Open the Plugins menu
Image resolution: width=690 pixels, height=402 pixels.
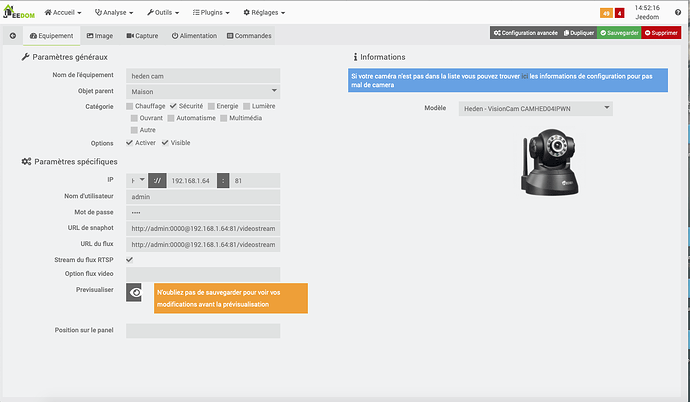[211, 13]
